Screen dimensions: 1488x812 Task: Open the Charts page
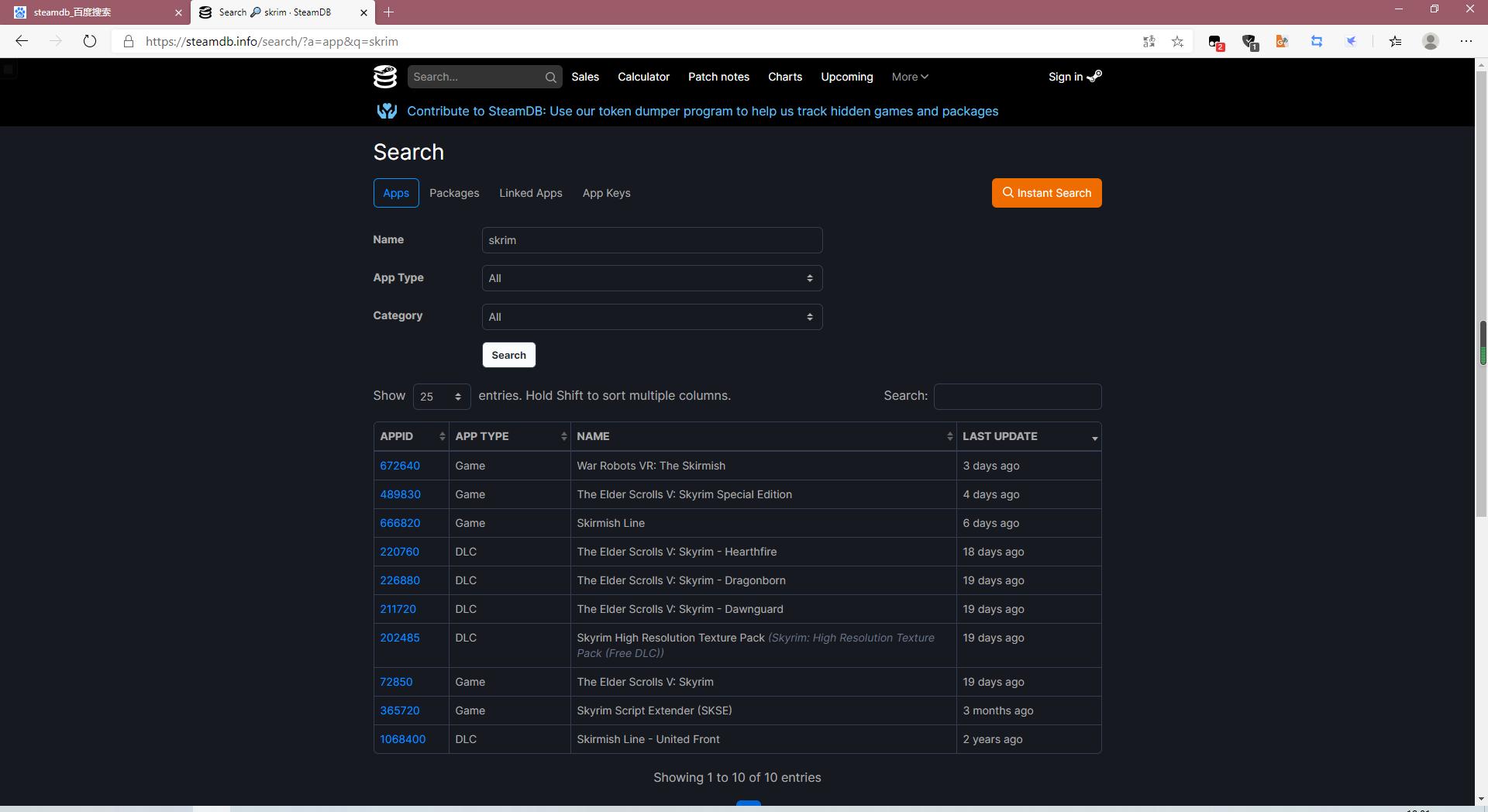click(x=785, y=77)
